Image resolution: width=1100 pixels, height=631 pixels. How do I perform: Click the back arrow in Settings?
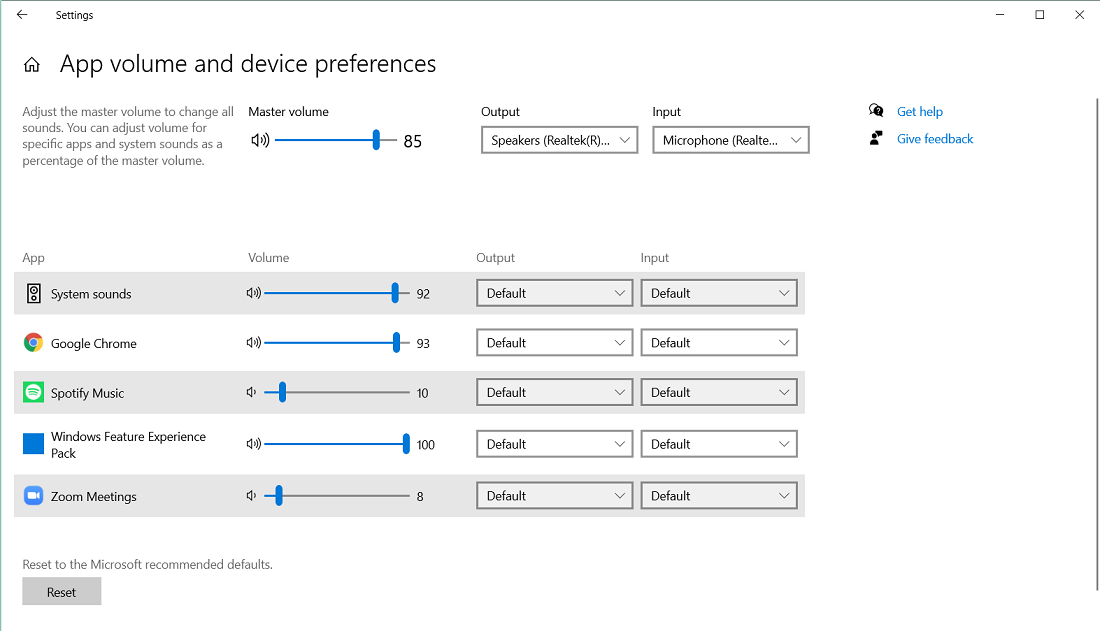click(x=22, y=15)
